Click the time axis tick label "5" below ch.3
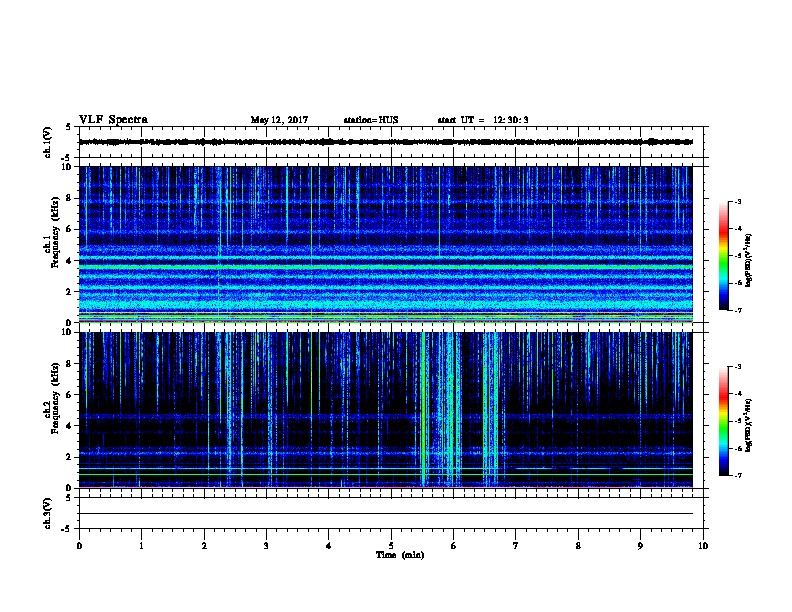 391,545
